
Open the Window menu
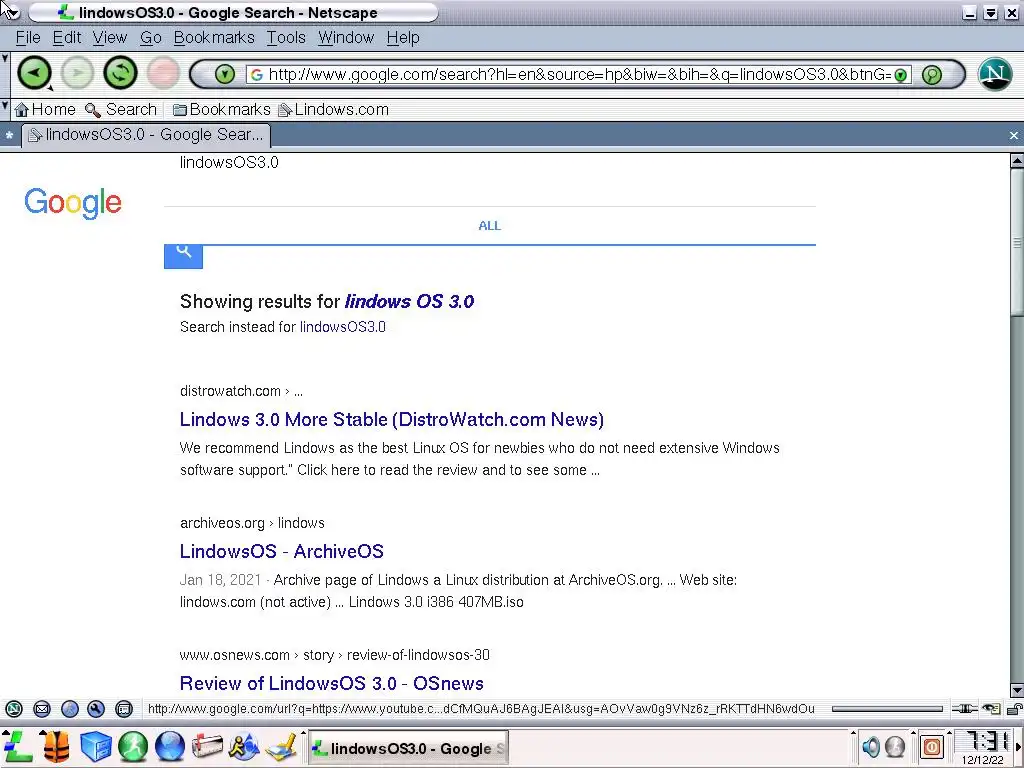click(x=346, y=38)
